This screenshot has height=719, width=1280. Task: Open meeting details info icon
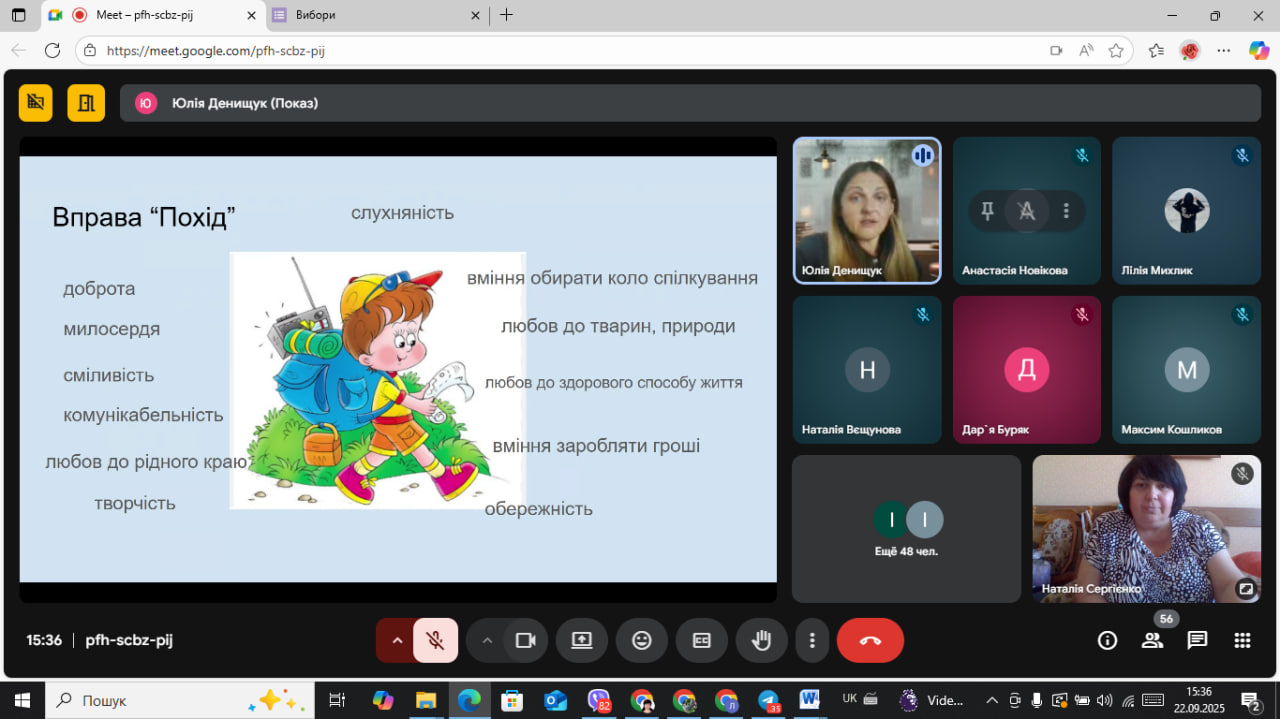(1107, 641)
